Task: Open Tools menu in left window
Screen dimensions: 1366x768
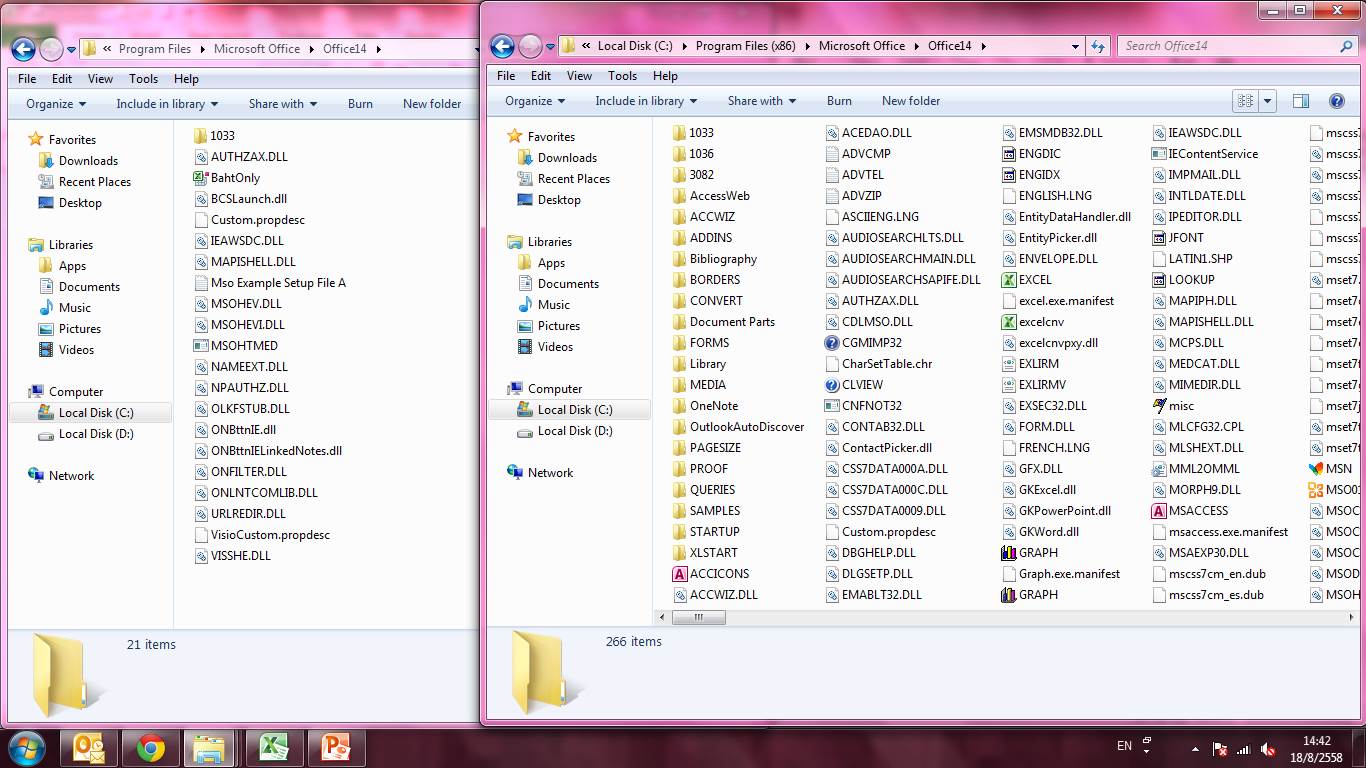Action: click(143, 79)
